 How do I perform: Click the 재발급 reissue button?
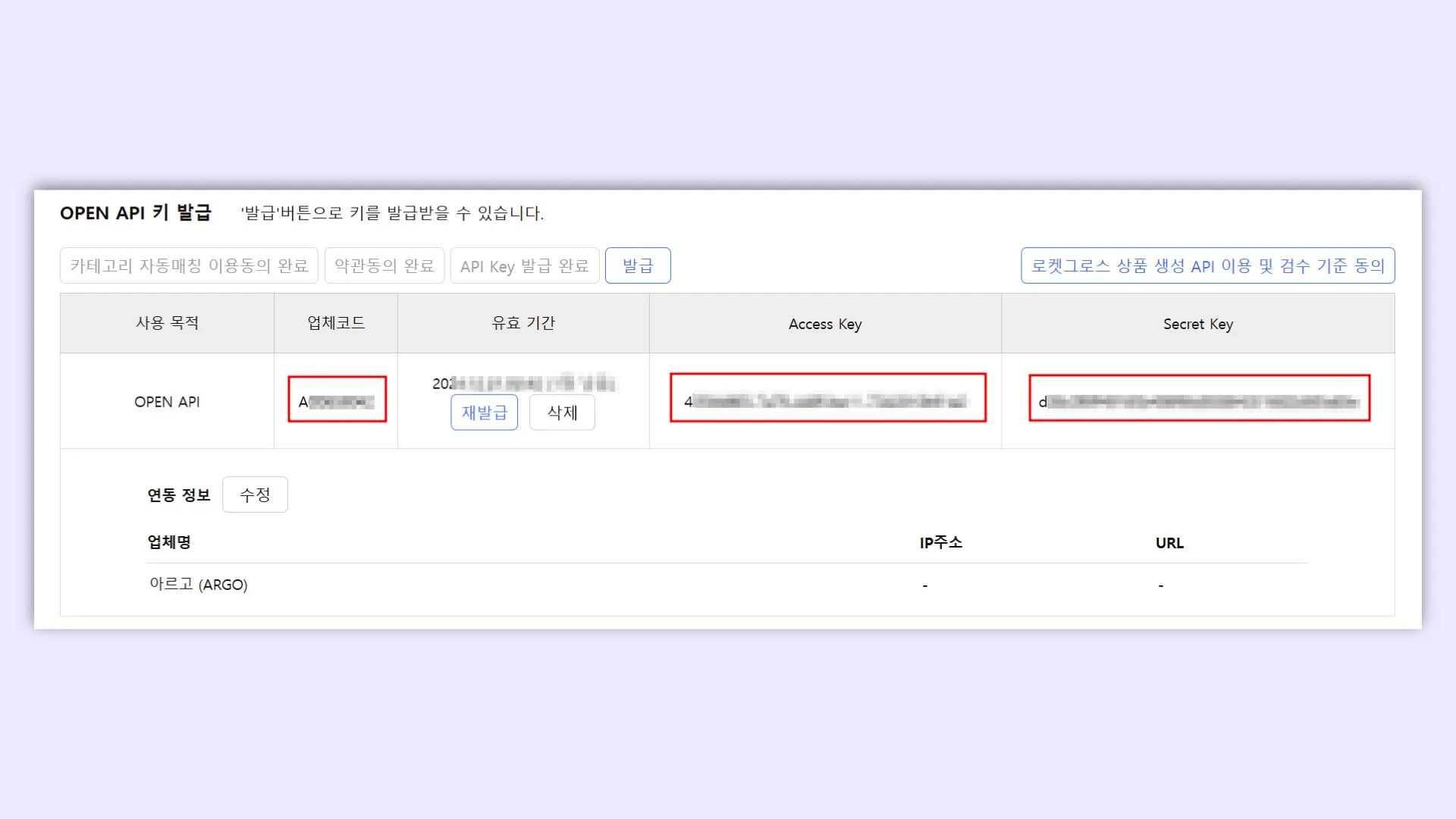point(484,413)
